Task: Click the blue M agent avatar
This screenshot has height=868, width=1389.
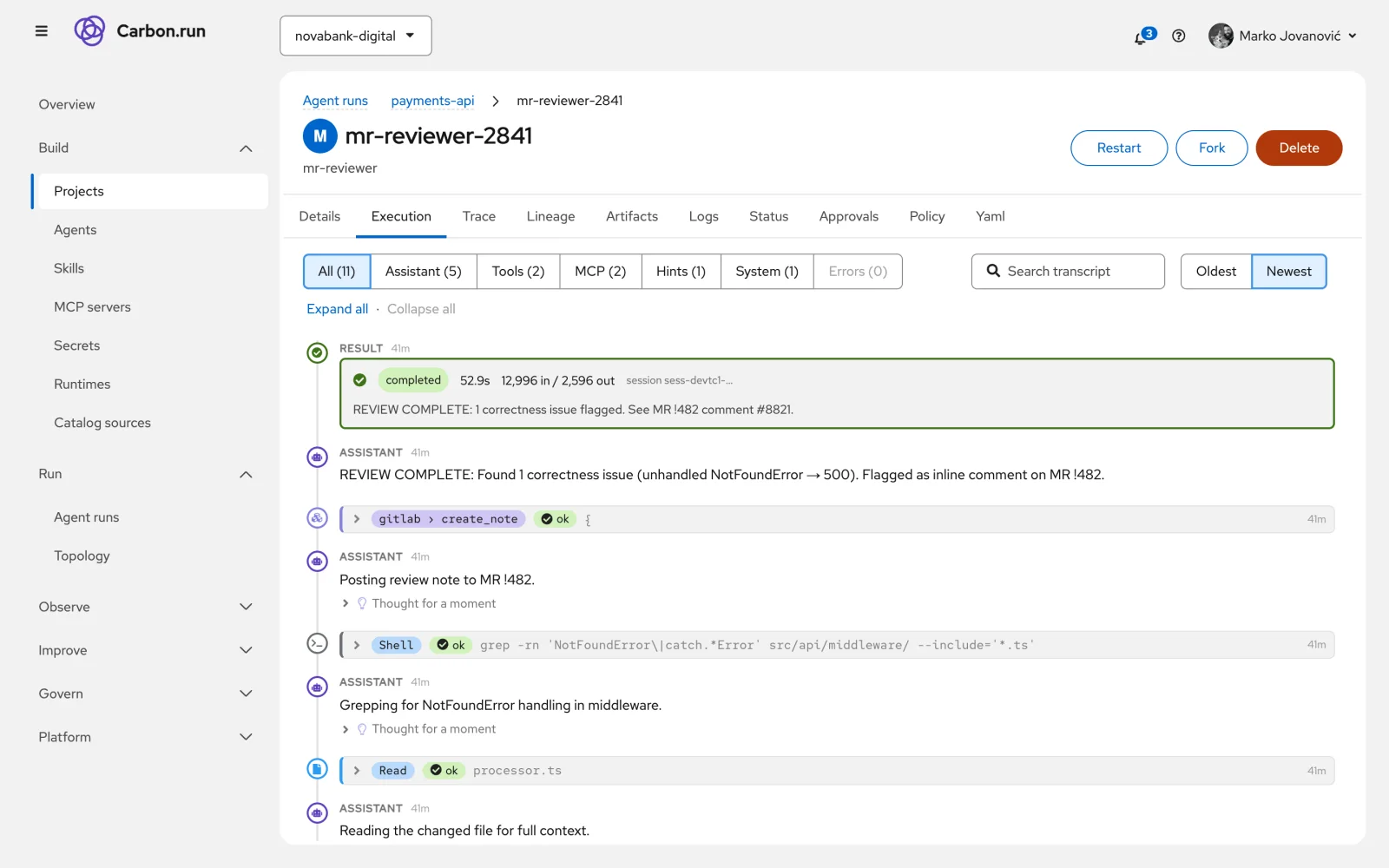Action: [319, 136]
